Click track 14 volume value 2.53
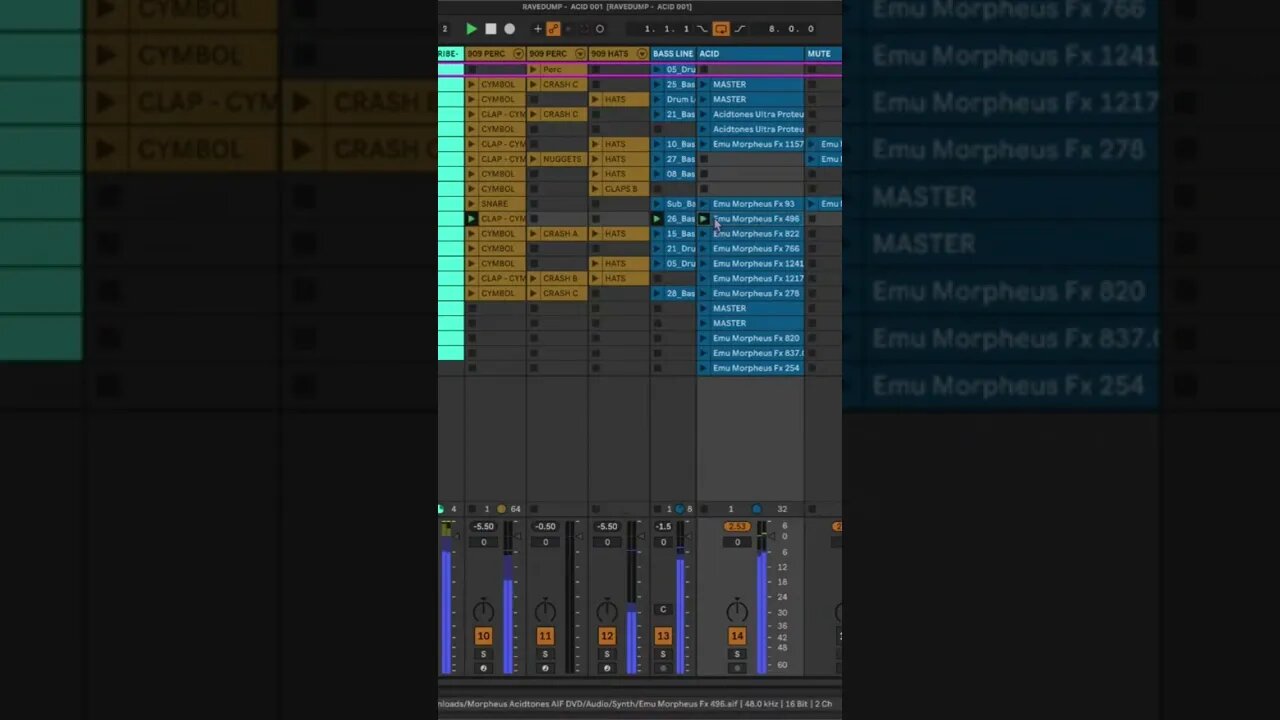The width and height of the screenshot is (1280, 720). pos(737,527)
